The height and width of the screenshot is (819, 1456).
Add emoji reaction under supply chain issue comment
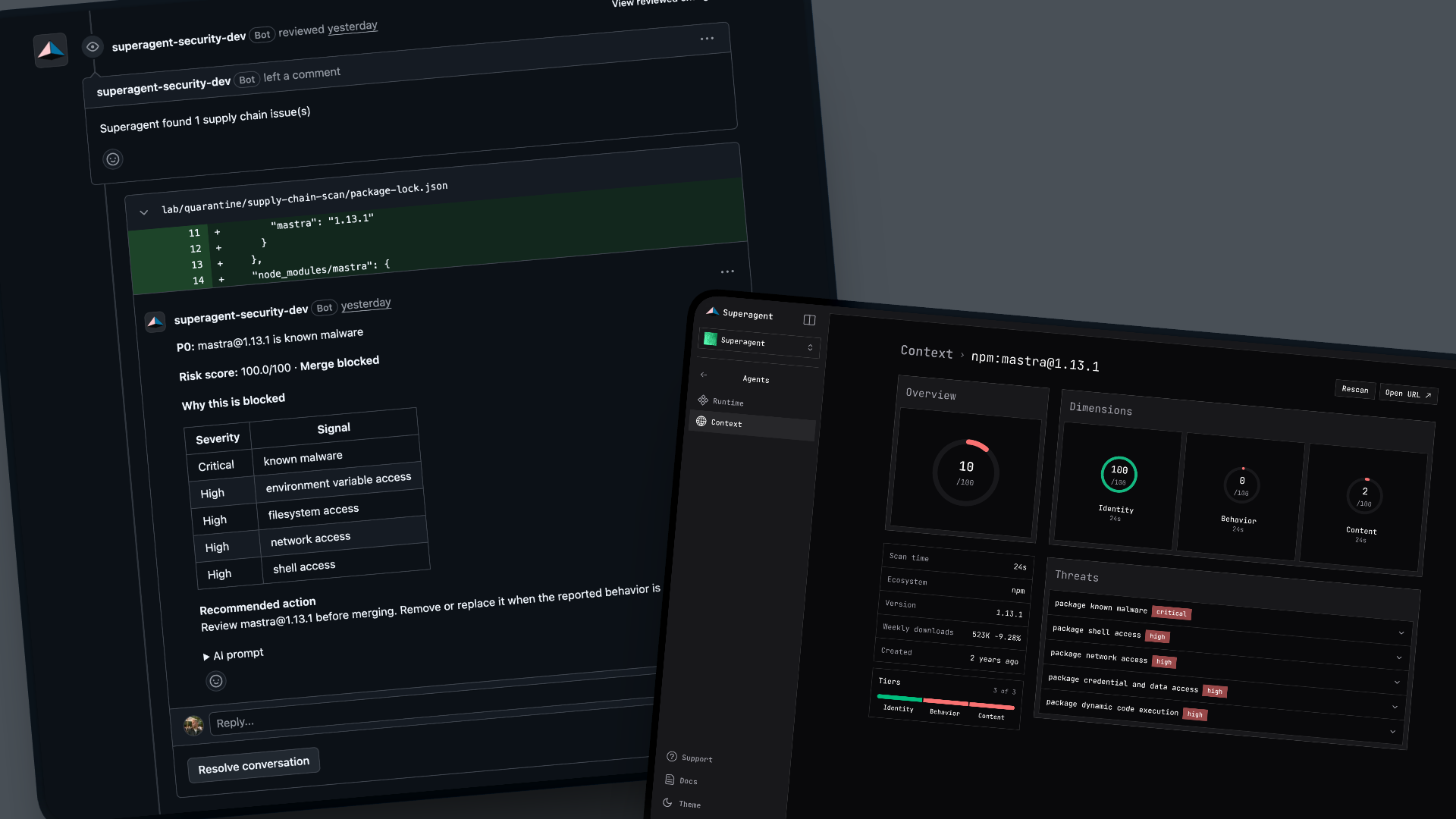tap(113, 159)
